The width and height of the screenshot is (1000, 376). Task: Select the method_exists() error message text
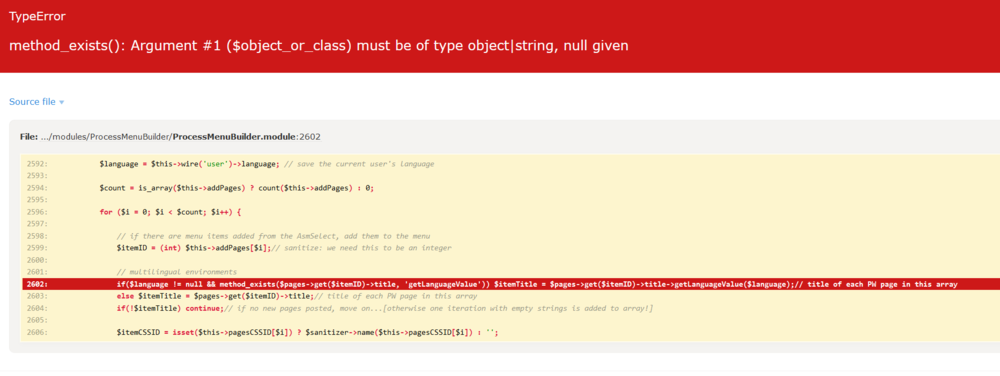(319, 46)
